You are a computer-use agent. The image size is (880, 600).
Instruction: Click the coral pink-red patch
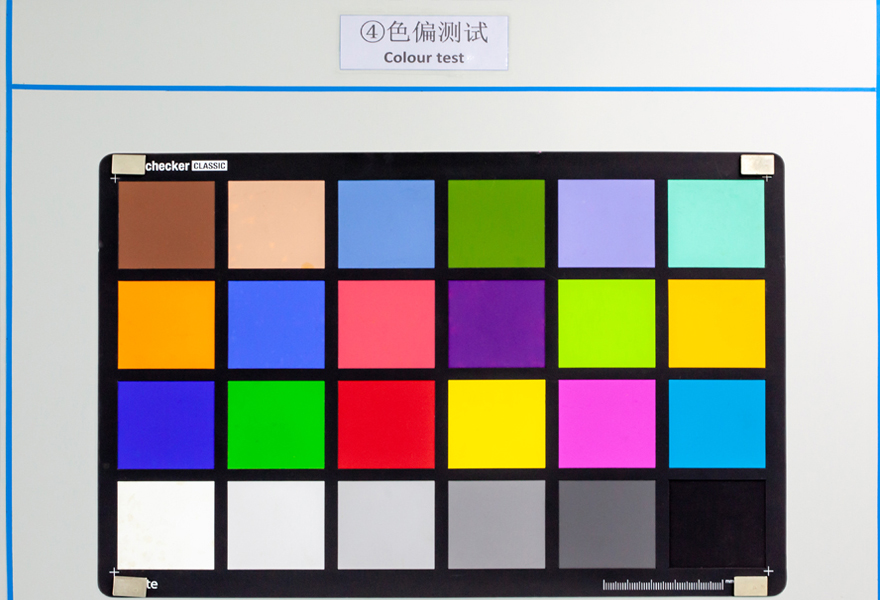coord(386,324)
